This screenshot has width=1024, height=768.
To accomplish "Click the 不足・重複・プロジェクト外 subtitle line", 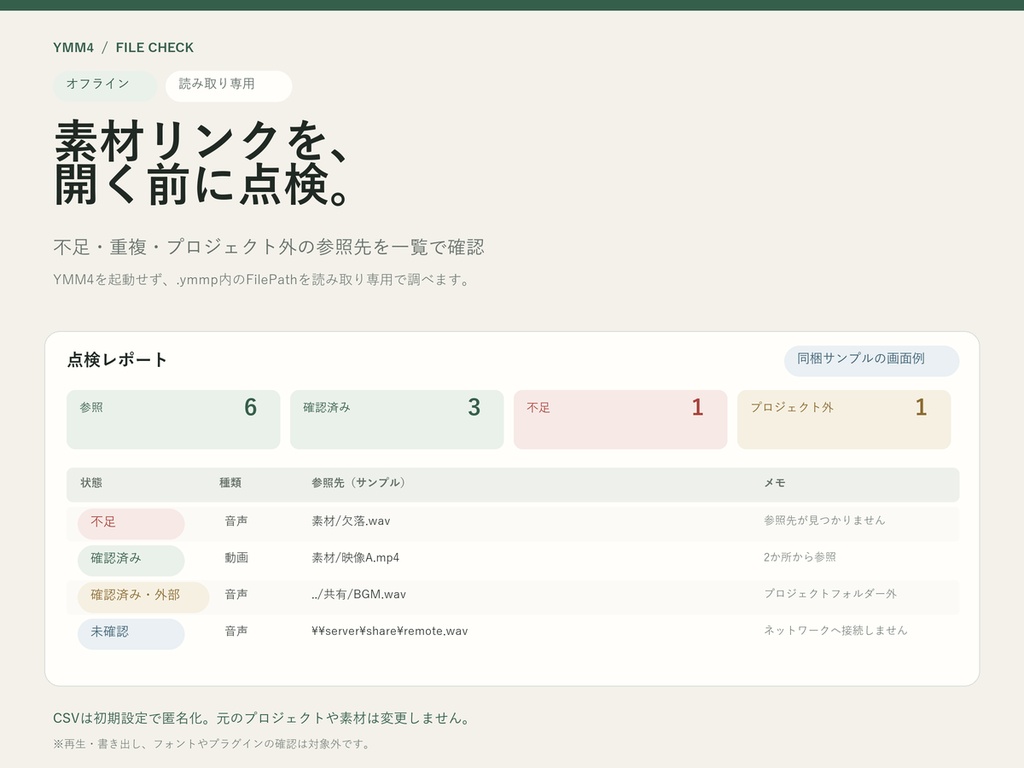I will point(268,247).
